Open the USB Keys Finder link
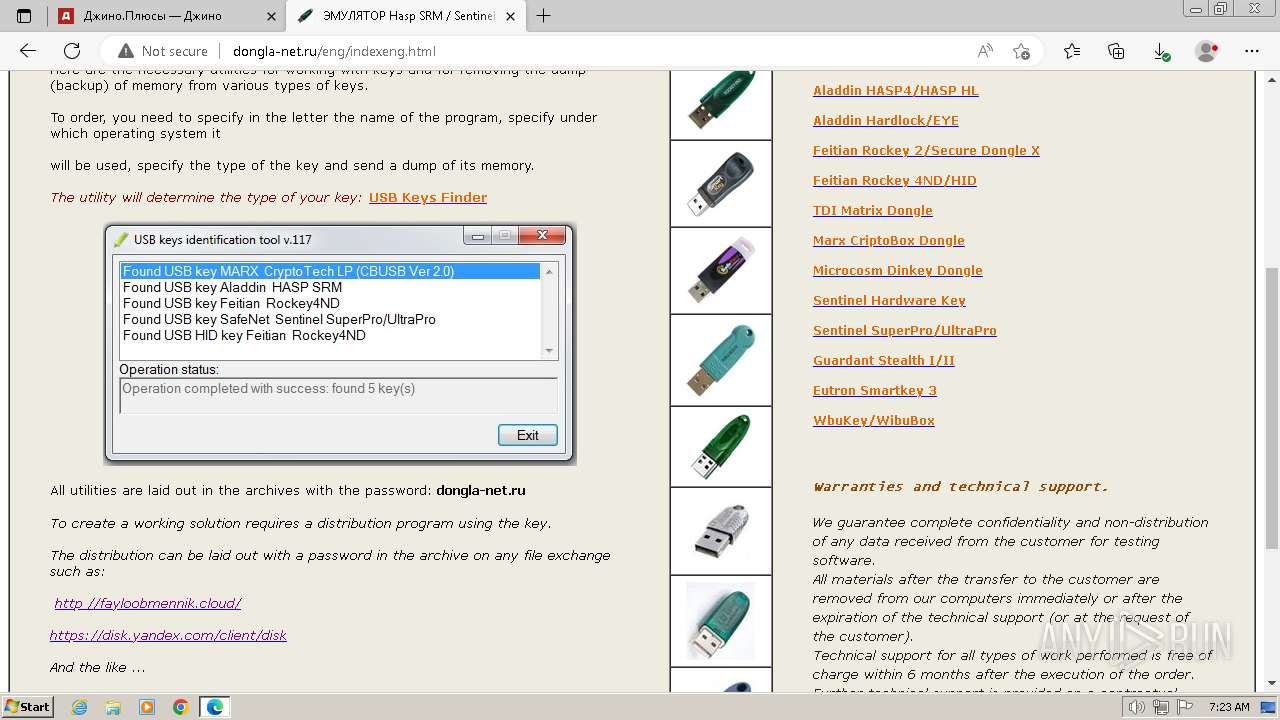 point(428,197)
